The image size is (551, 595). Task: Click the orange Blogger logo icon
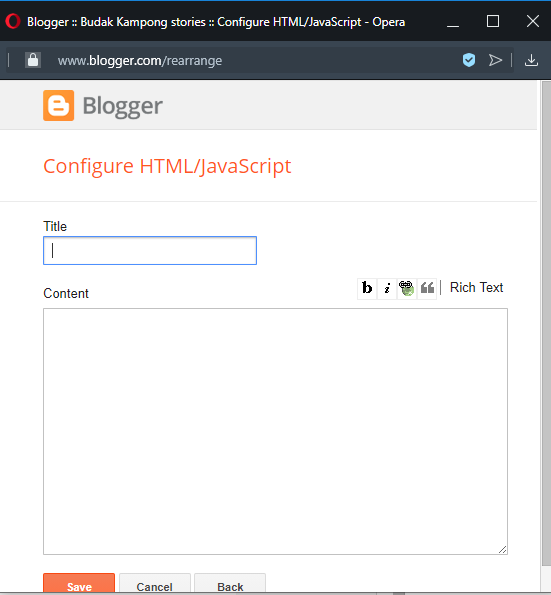coord(58,105)
